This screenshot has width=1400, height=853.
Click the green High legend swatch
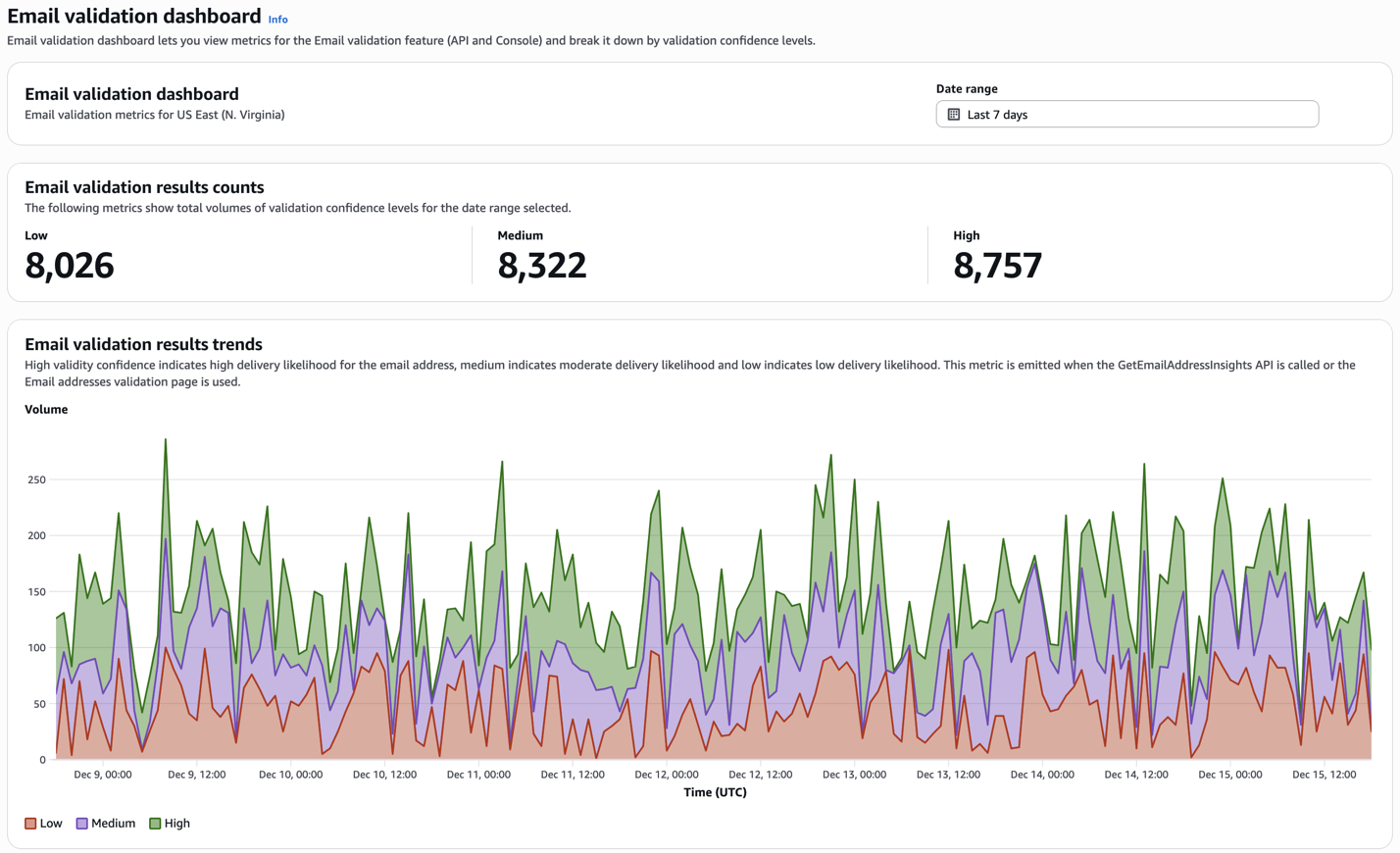[x=155, y=824]
